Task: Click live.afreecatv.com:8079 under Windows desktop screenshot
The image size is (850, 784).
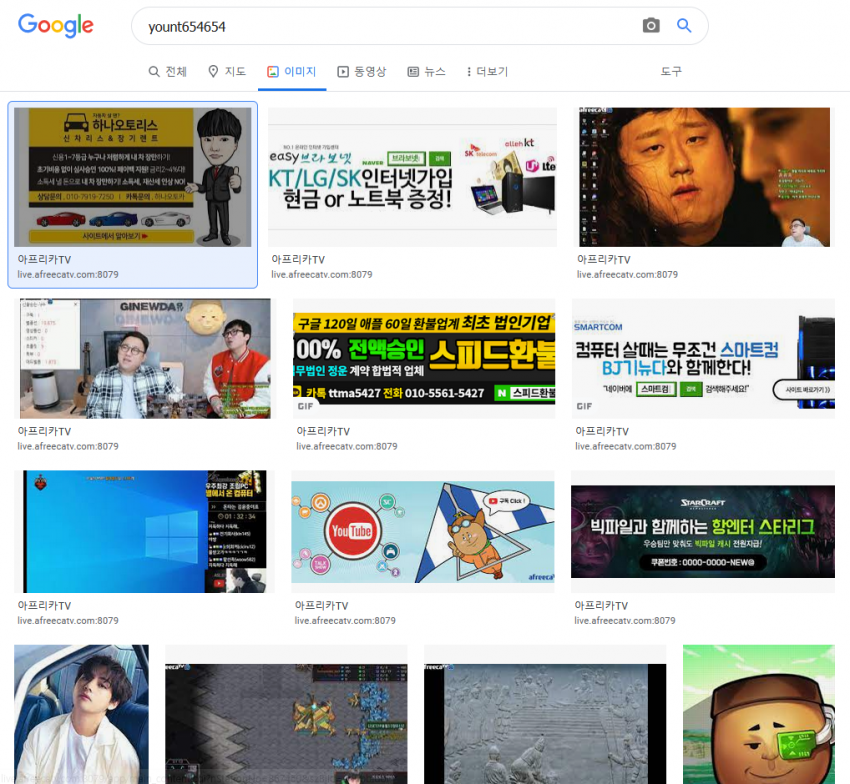Action: click(68, 620)
